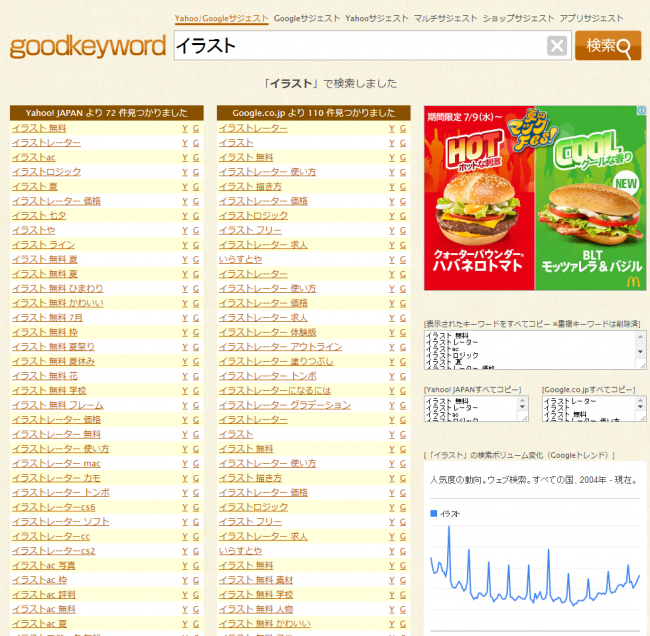Screen dimensions: 650x636
Task: Click the goodkeyword logo
Action: pos(87,47)
